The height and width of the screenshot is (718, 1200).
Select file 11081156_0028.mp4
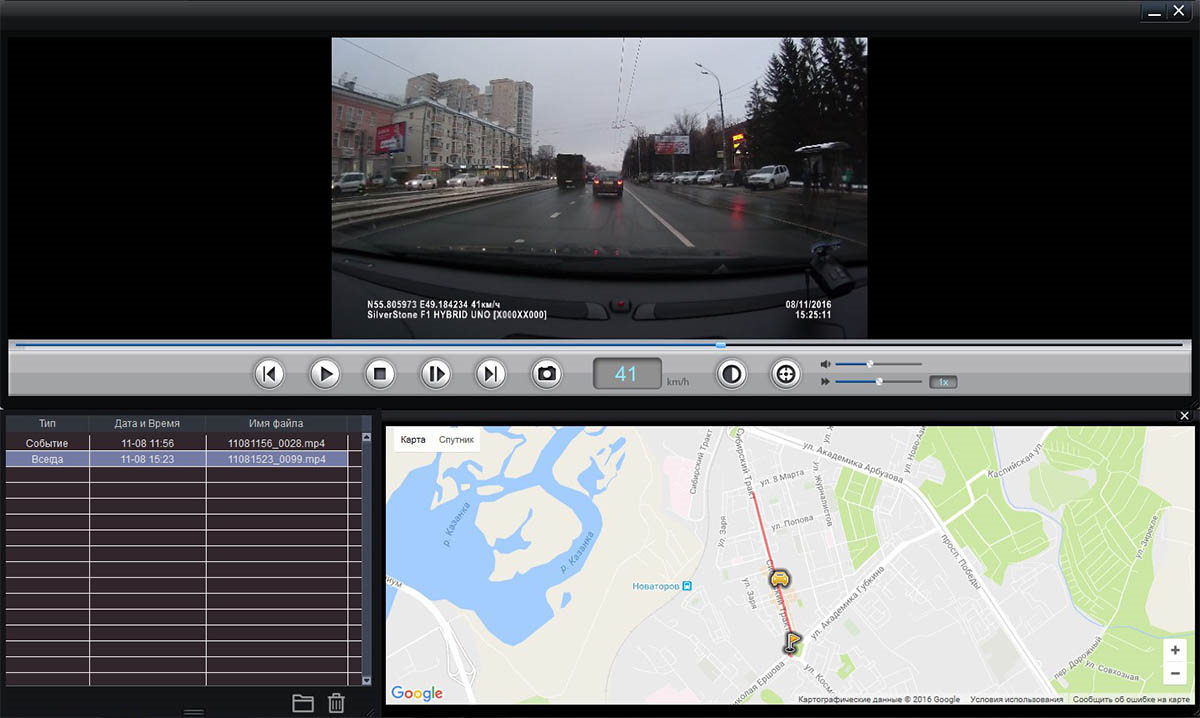pos(277,443)
